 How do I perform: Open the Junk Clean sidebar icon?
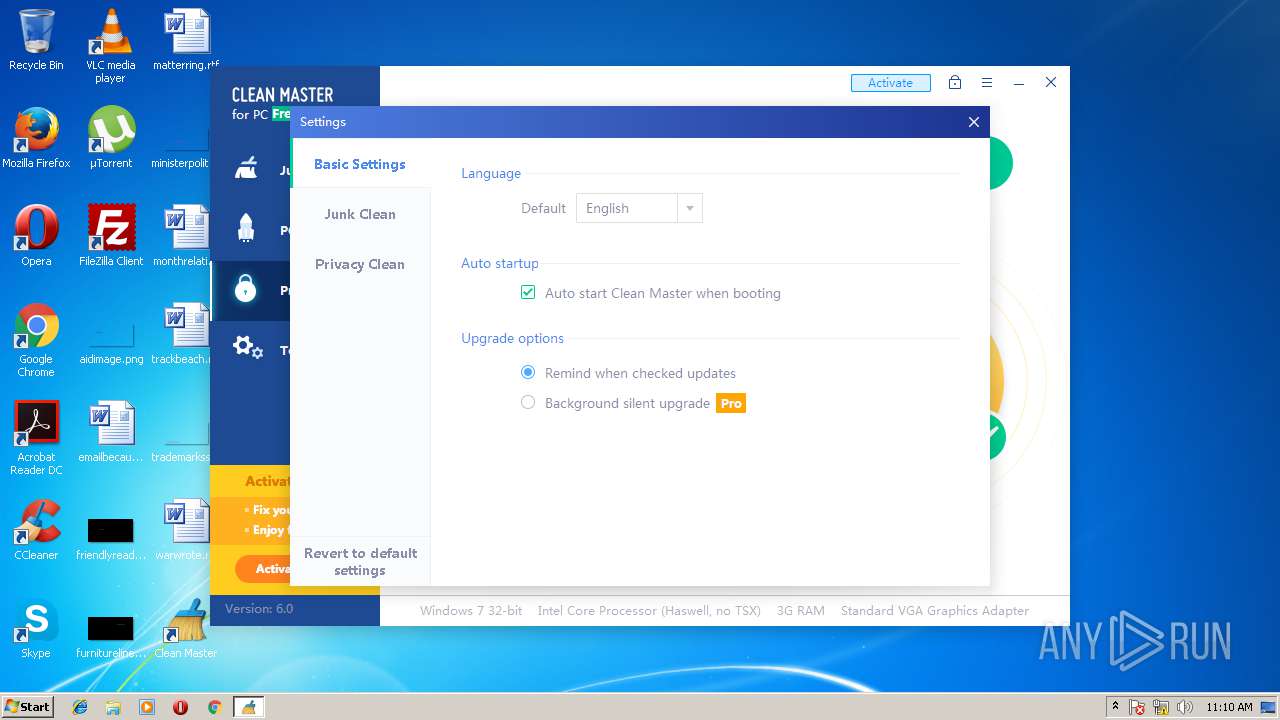pyautogui.click(x=246, y=168)
